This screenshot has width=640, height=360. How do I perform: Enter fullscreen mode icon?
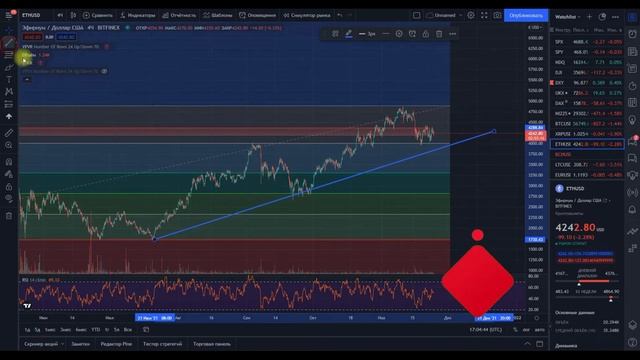(x=484, y=15)
